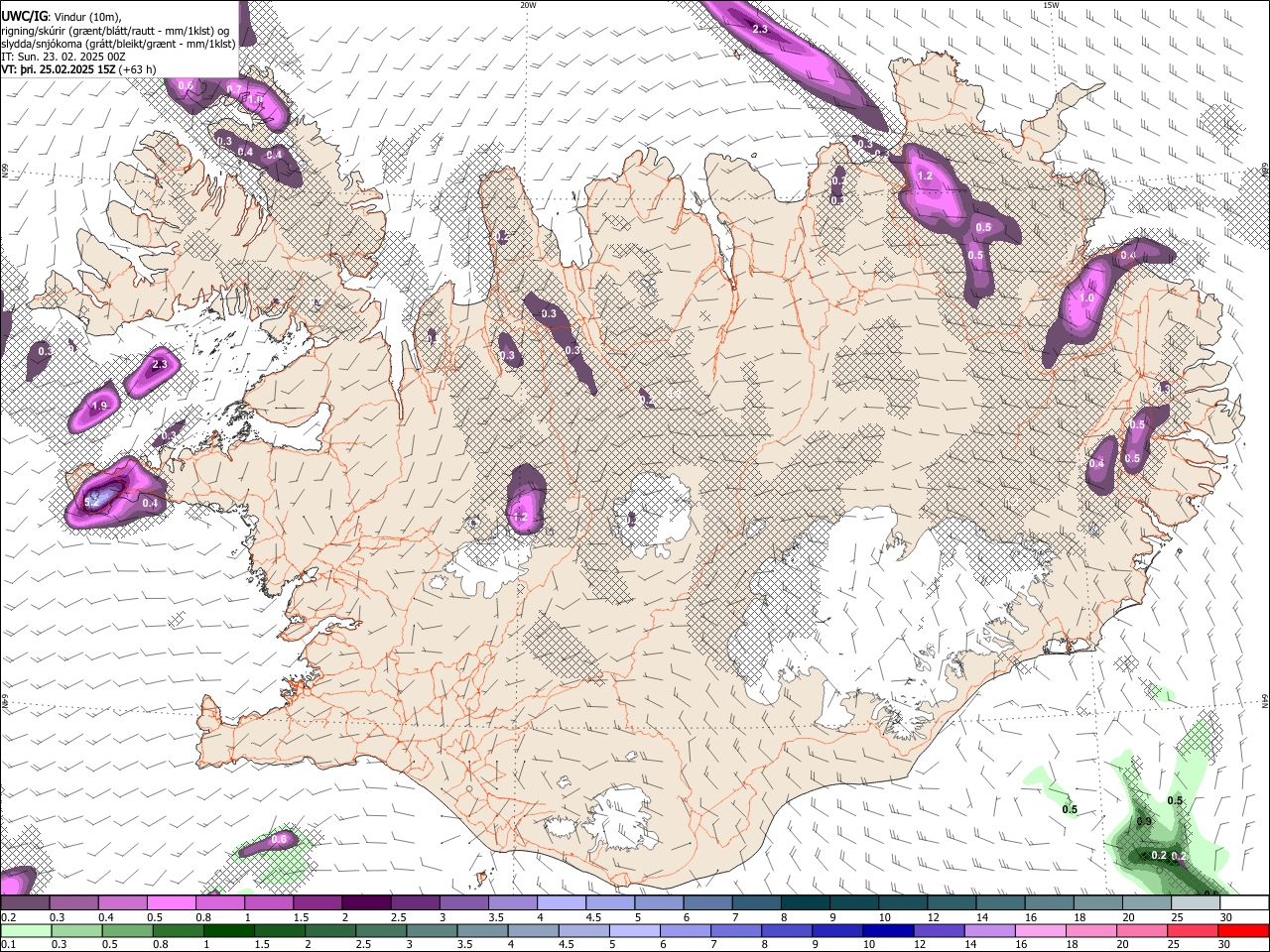The image size is (1270, 952).
Task: Click the light pink rain-scale swatch labeled 16
Action: (1039, 930)
